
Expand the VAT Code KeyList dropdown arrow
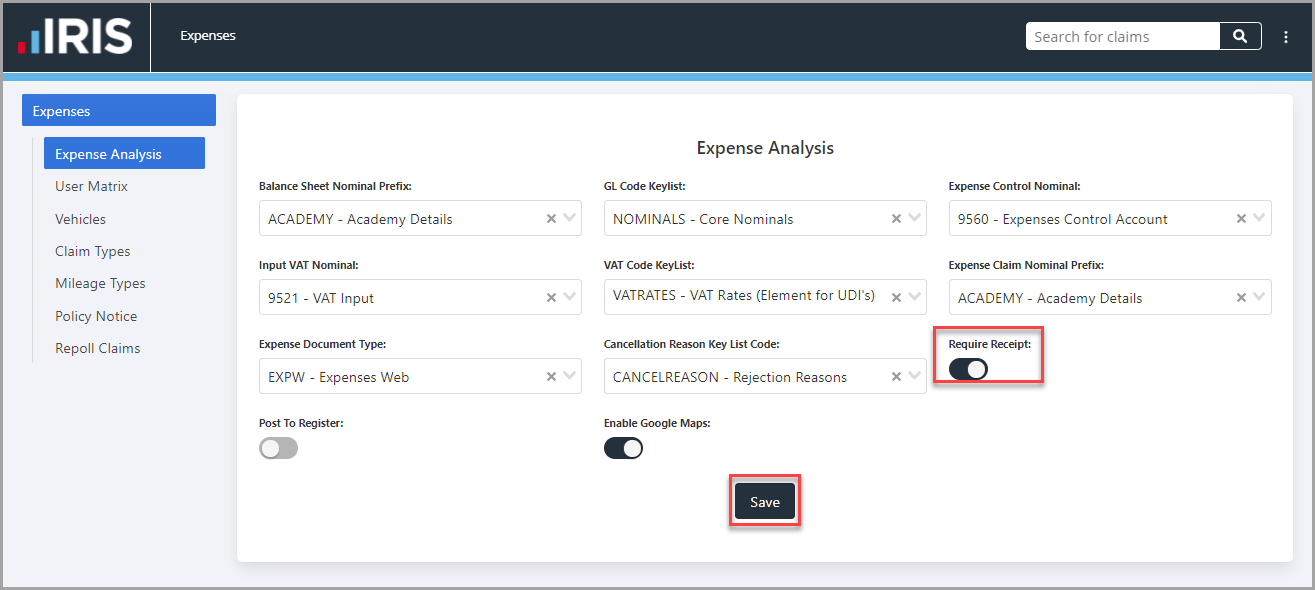pyautogui.click(x=915, y=297)
